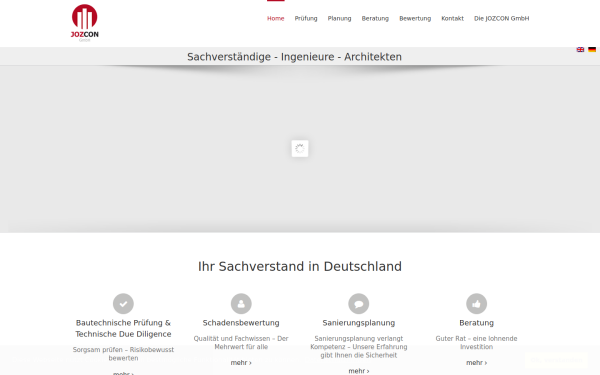Screen dimensions: 600x375
Task: Click 'Qualität und Fachwissen' description text
Action: point(241,343)
